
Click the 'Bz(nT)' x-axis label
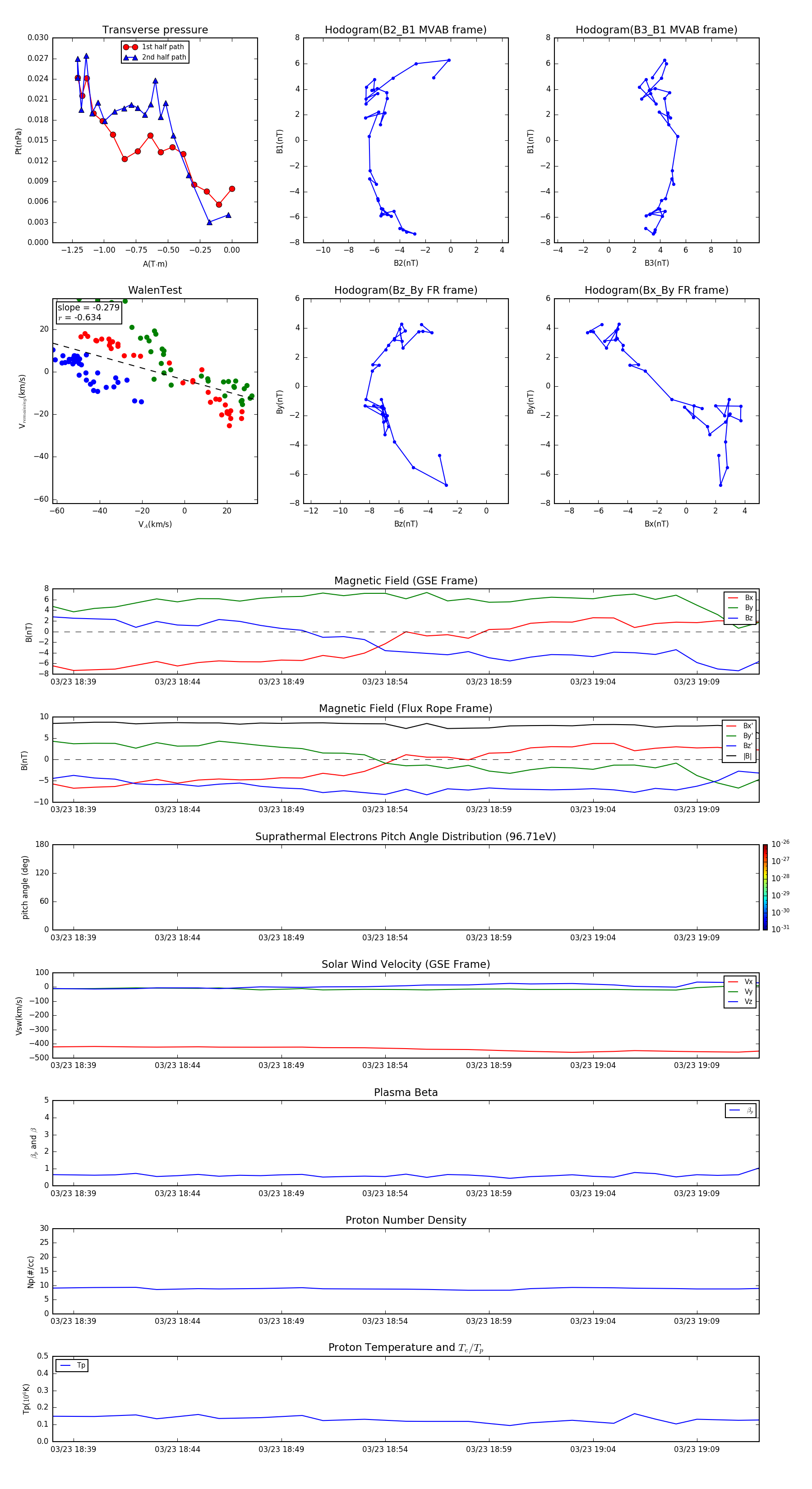406,524
